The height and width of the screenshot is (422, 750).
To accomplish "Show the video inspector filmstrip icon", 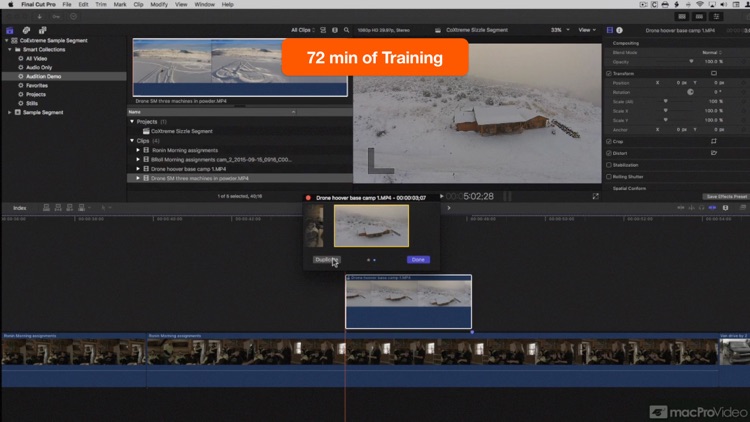I will pyautogui.click(x=610, y=30).
